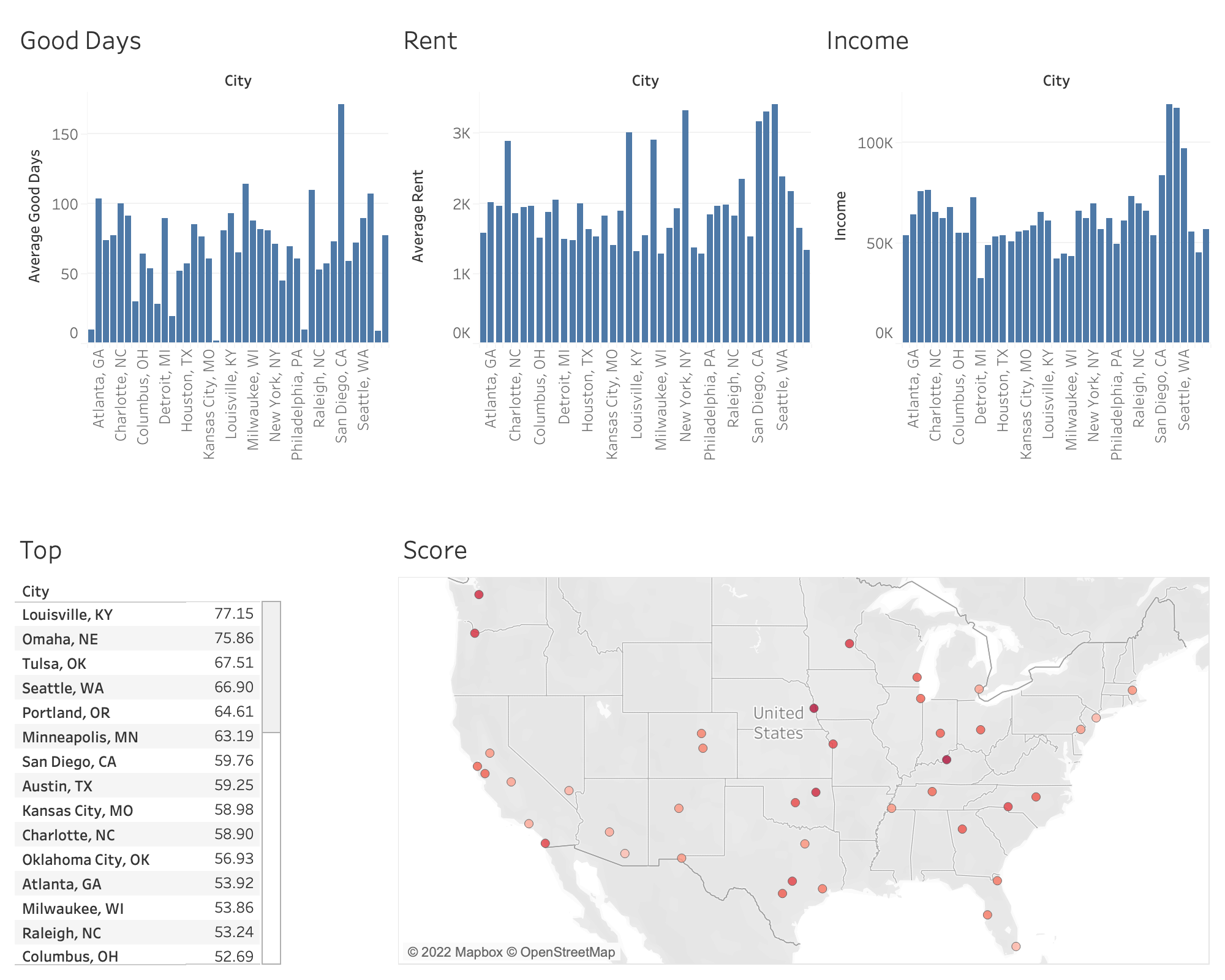The image size is (1225, 980).
Task: Select the Portland, Oregon dot on map
Action: [475, 633]
